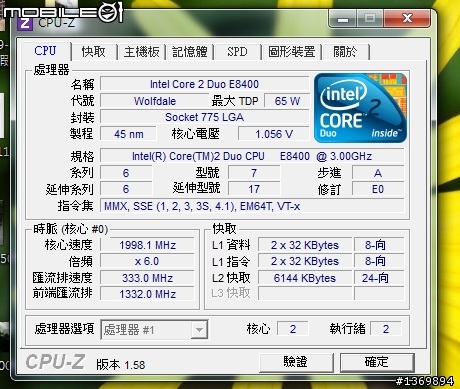
Task: Click the core speed 1998.1 MHz
Action: pyautogui.click(x=147, y=245)
